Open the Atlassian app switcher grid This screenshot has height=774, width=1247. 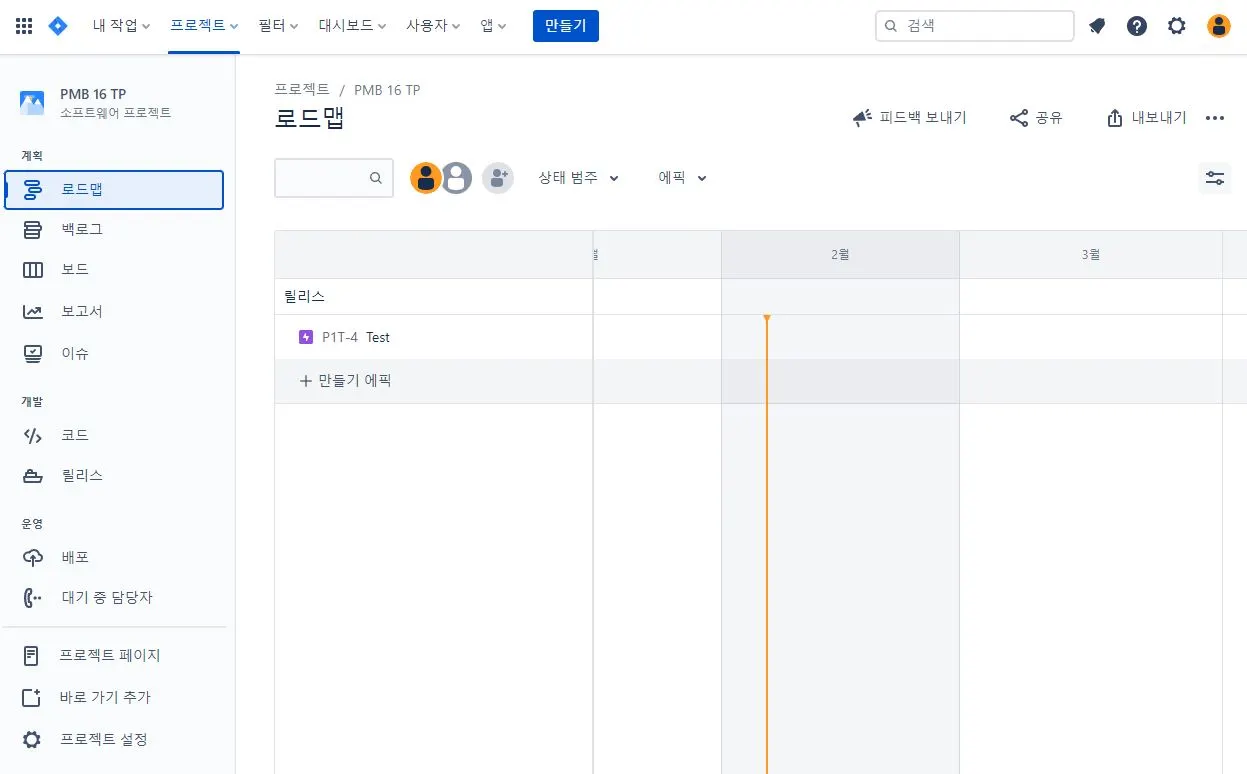(23, 25)
